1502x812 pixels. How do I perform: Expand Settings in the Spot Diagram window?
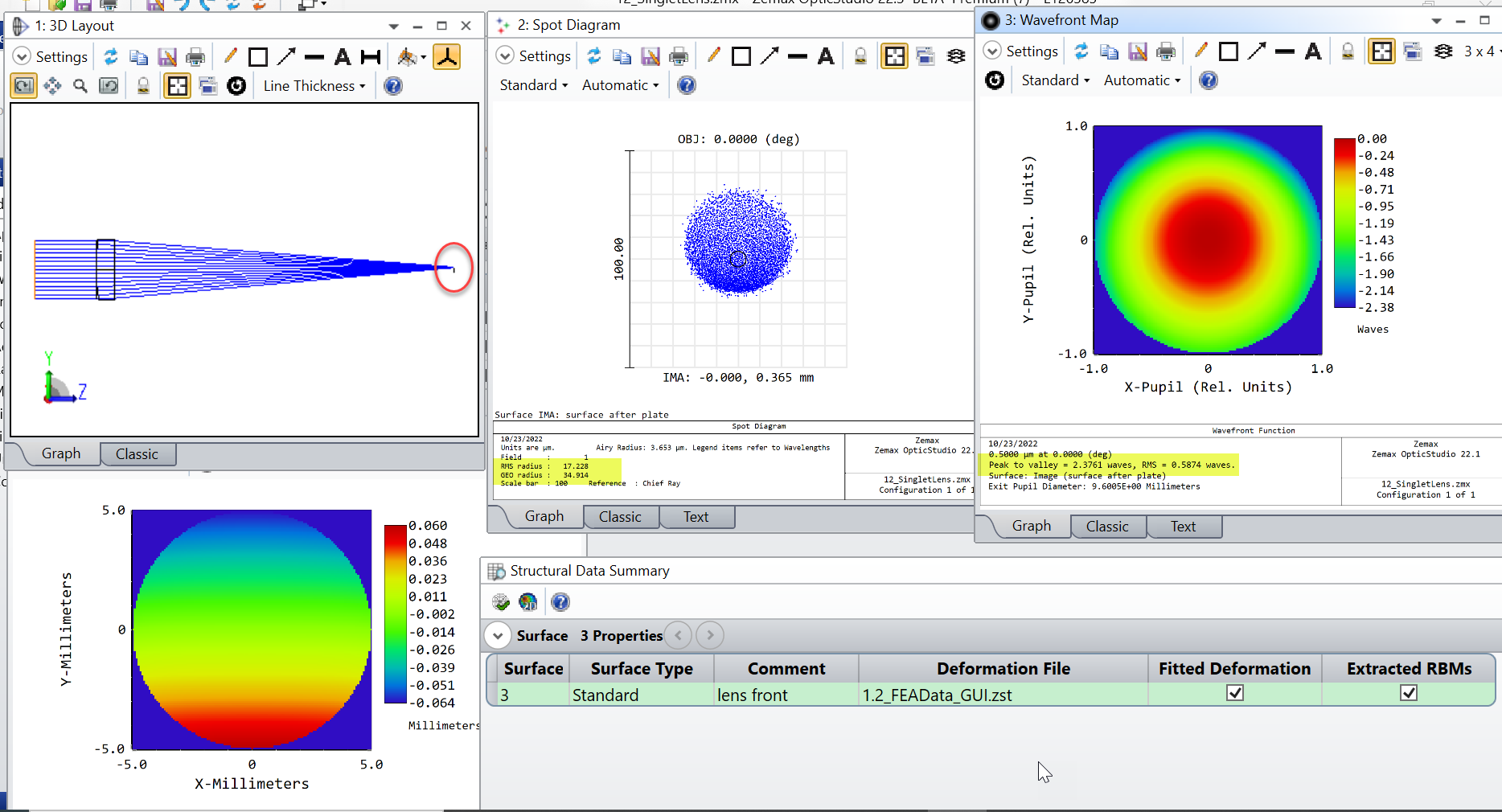[x=533, y=55]
